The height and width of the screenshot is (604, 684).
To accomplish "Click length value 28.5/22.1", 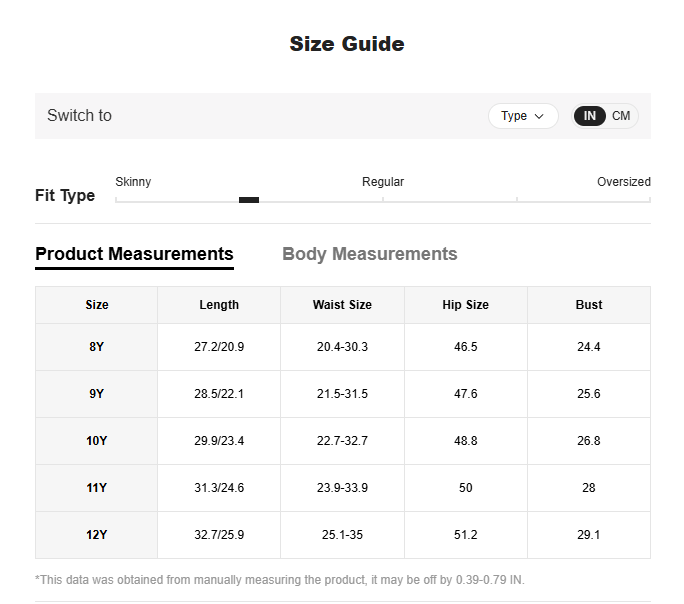I will coord(219,394).
